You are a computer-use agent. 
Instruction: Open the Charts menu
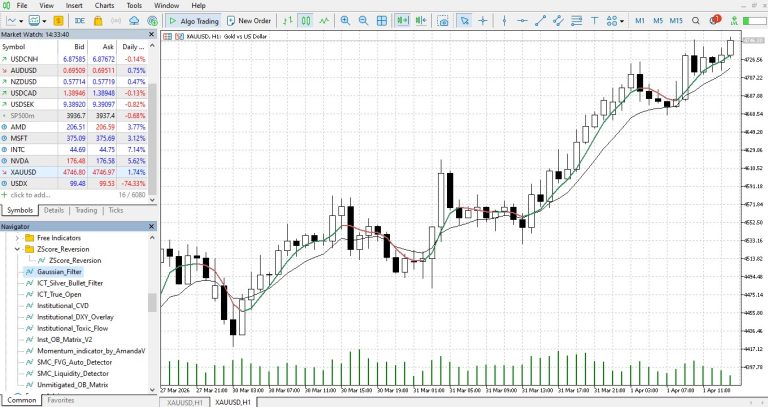(104, 5)
